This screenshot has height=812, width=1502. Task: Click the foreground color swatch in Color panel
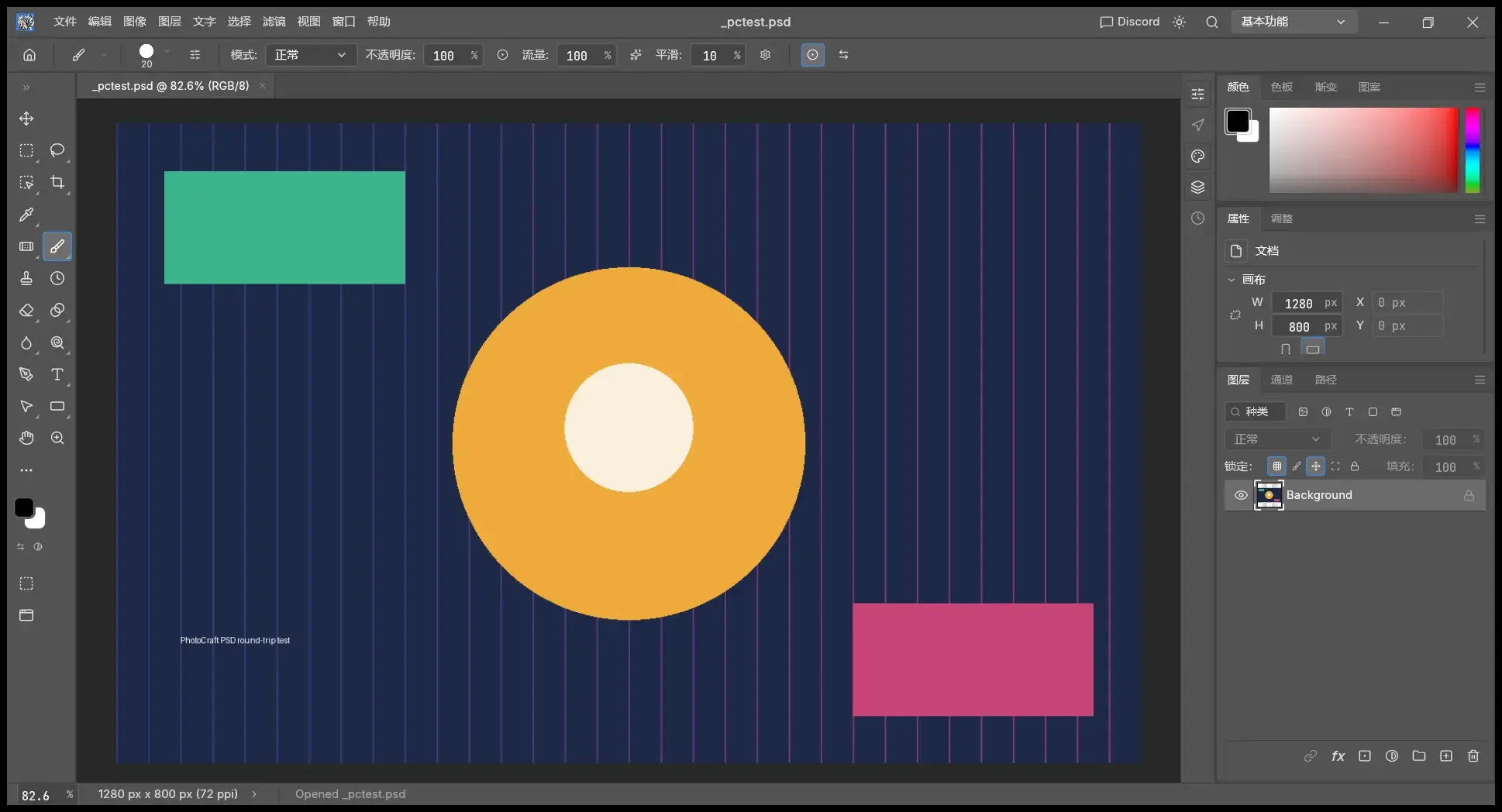pos(1237,121)
